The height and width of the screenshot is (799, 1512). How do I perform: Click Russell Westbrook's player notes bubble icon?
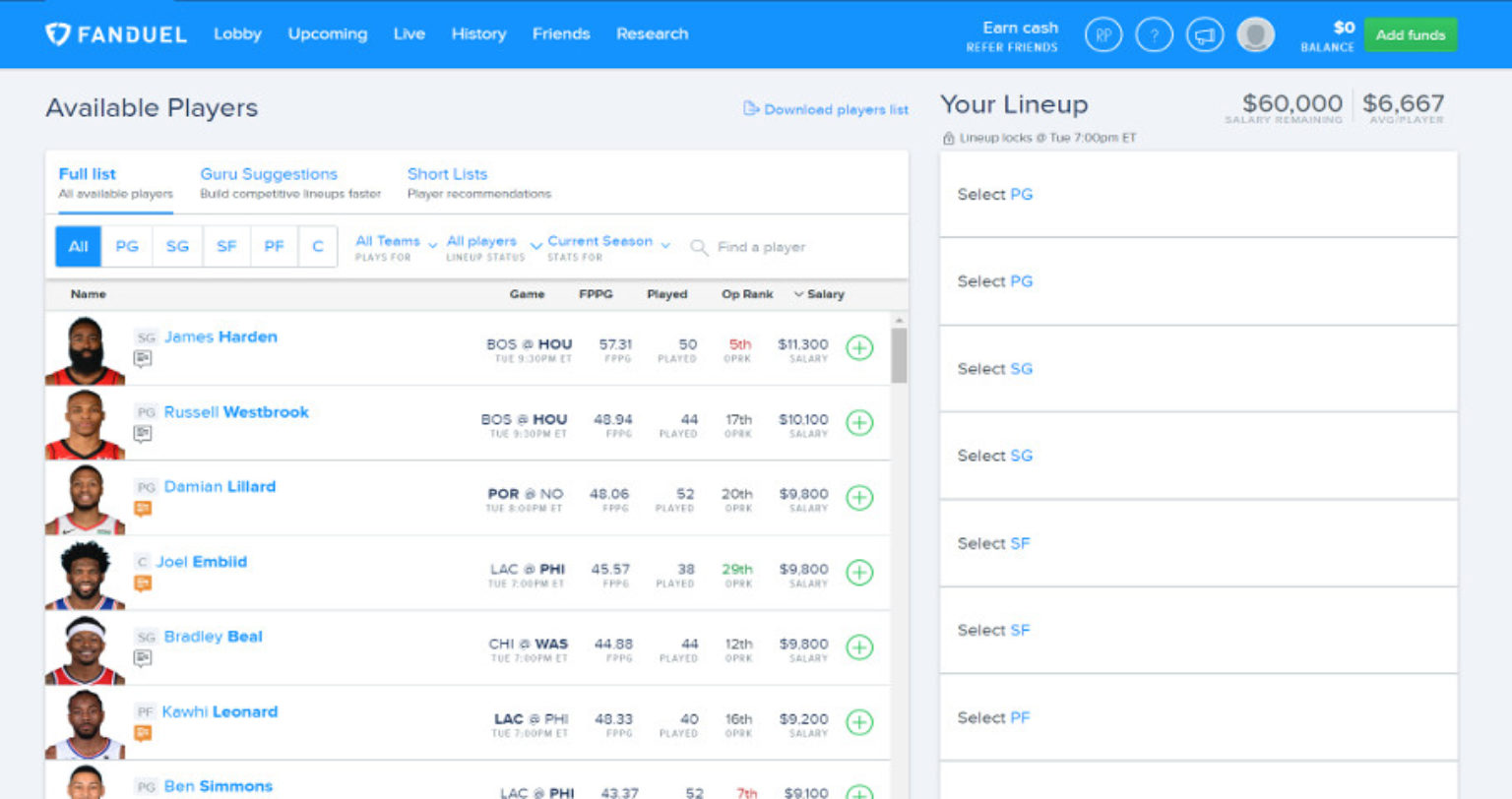pos(143,432)
